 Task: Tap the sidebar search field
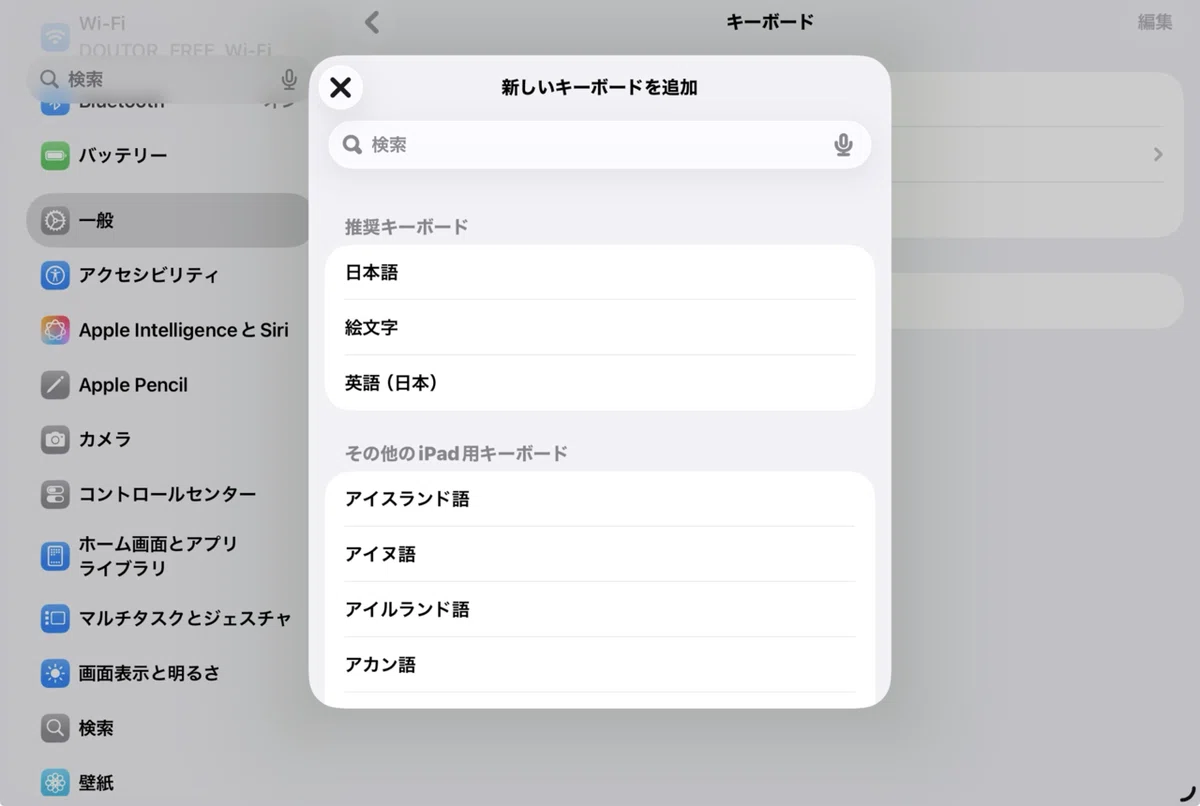coord(170,79)
